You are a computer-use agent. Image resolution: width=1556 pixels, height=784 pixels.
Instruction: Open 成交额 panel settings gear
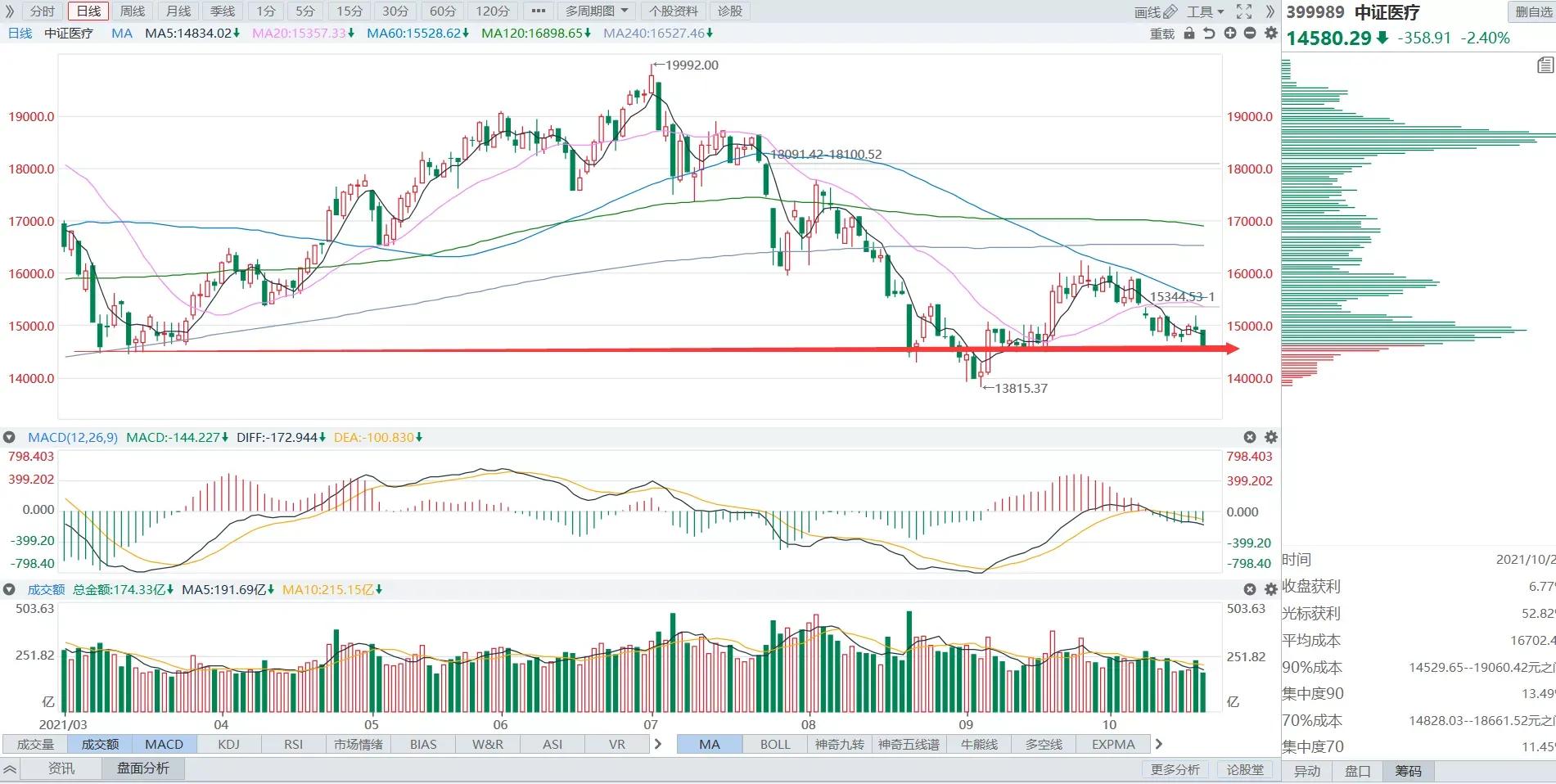pyautogui.click(x=1271, y=589)
